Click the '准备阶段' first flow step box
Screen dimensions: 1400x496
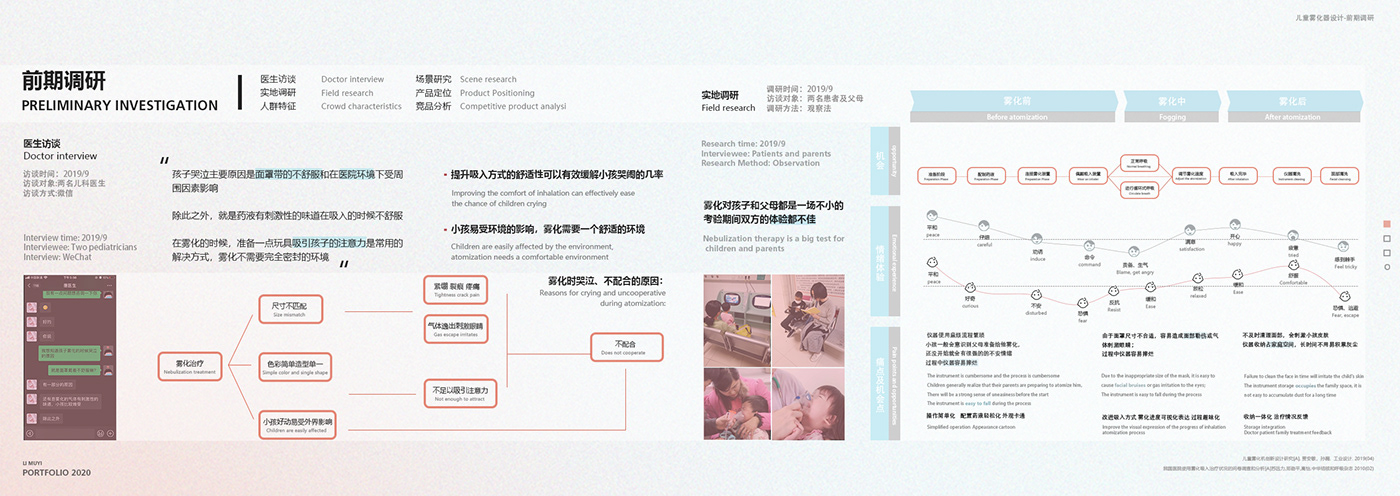[x=937, y=176]
